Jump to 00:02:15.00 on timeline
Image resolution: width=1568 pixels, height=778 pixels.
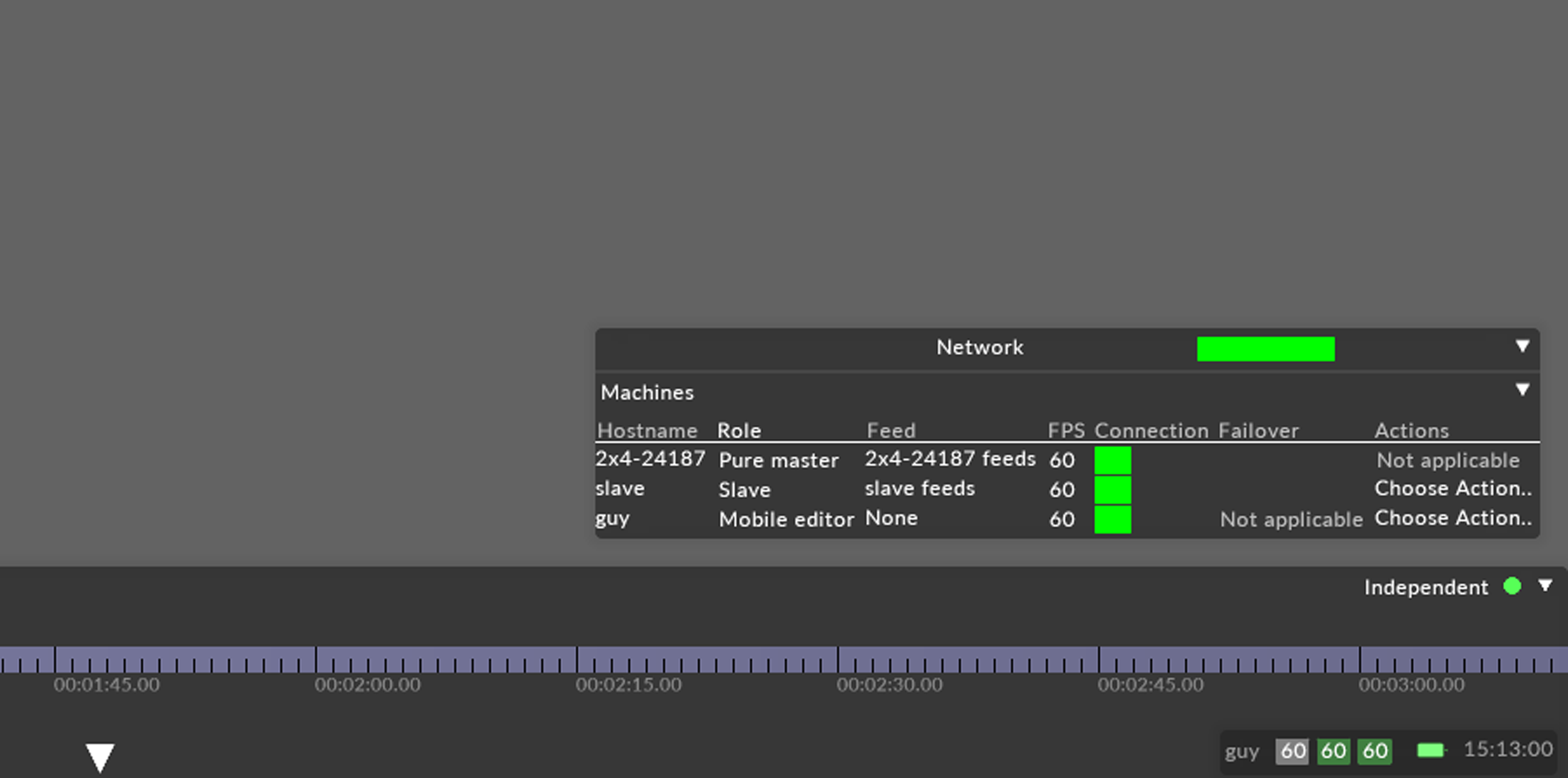tap(628, 686)
